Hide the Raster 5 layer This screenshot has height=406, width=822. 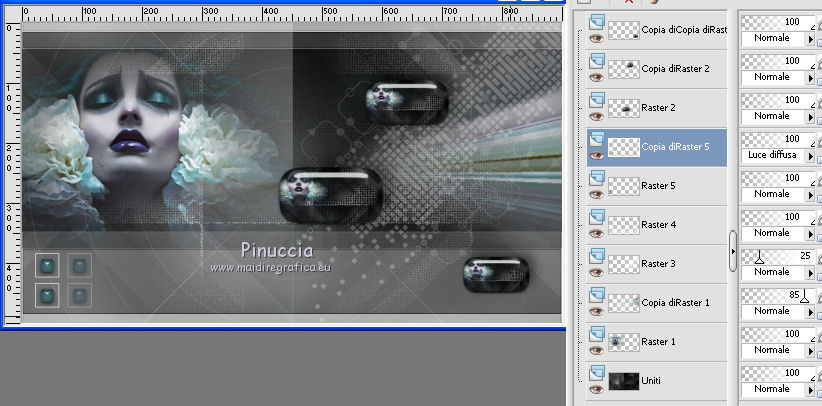[596, 194]
